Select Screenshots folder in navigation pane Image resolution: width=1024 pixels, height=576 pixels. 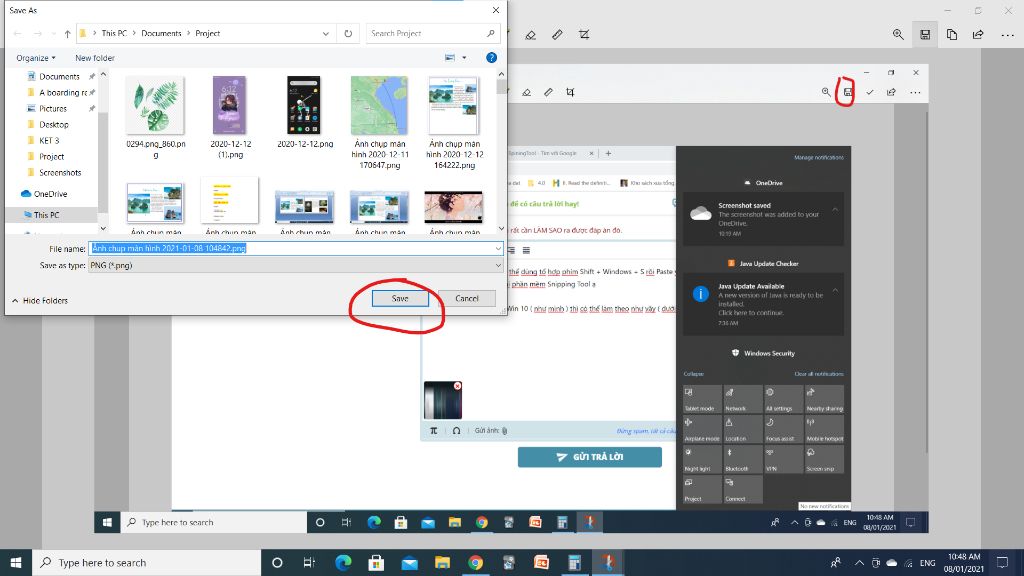[60, 172]
